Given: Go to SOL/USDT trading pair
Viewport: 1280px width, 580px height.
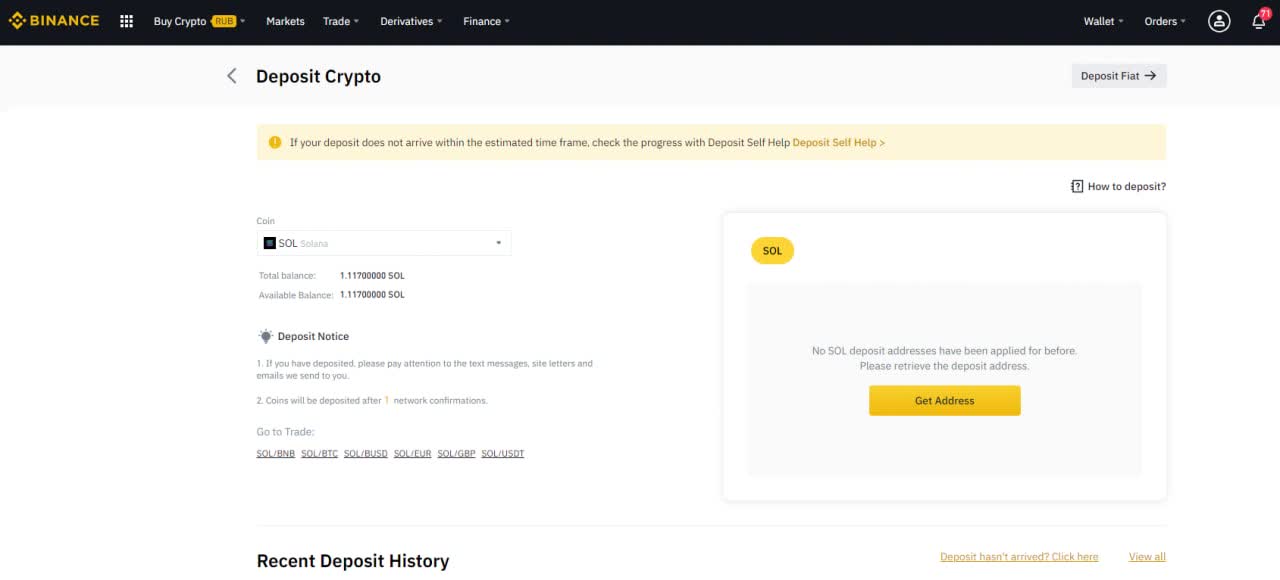Looking at the screenshot, I should [503, 453].
